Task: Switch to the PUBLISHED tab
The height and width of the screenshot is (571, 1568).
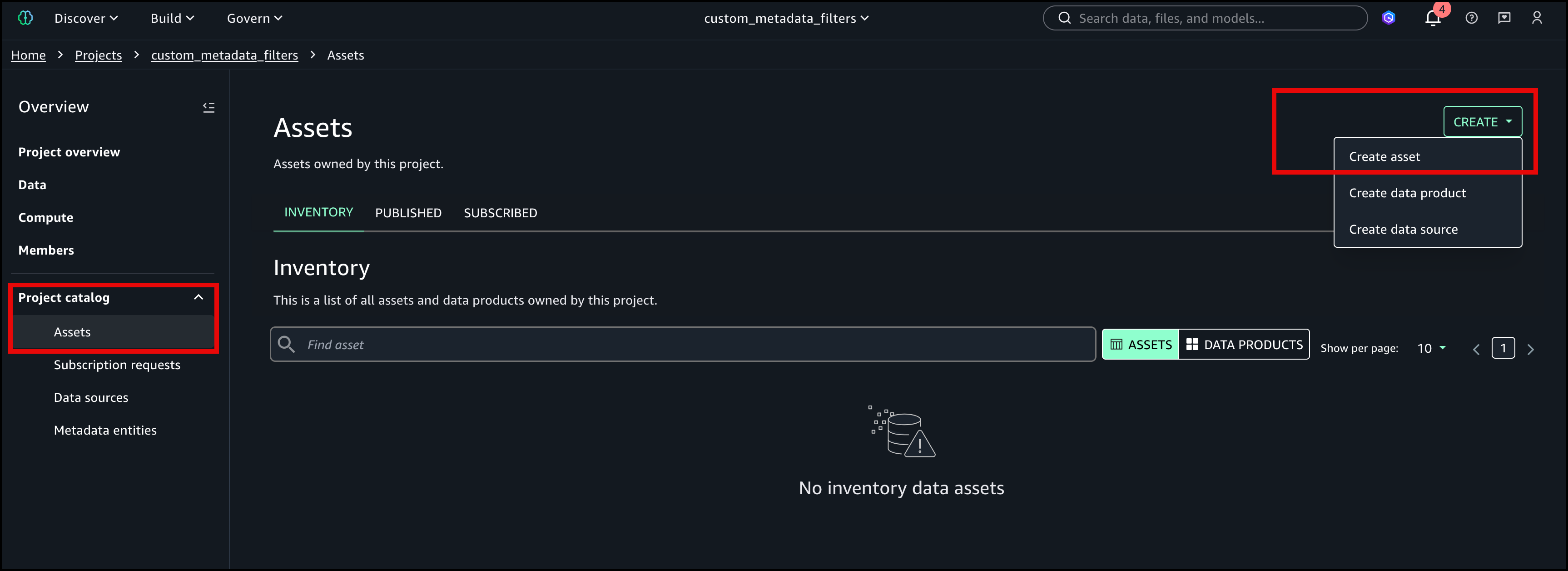Action: pos(408,213)
